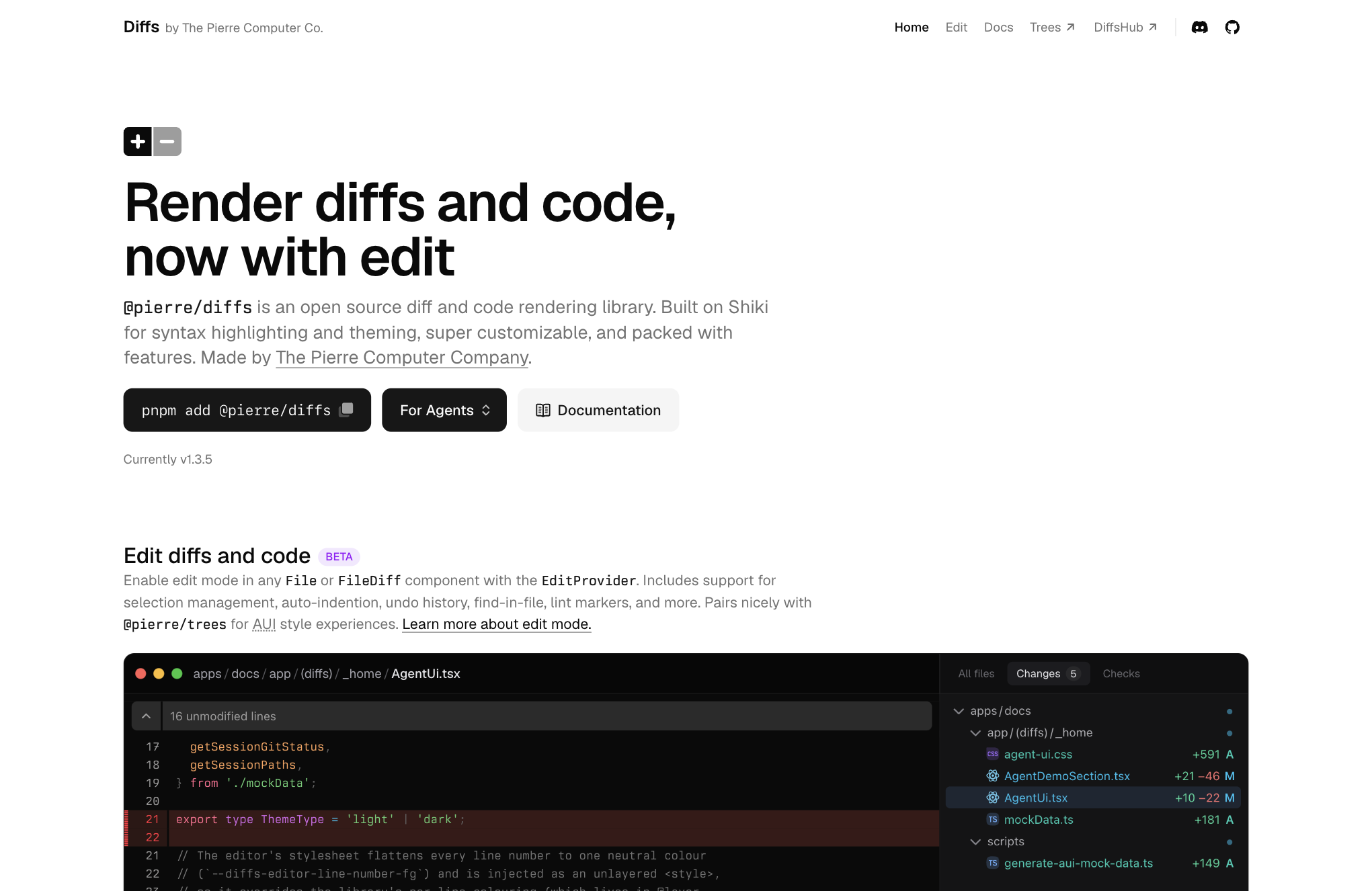The image size is (1372, 891).
Task: Switch to the Checks tab
Action: coord(1121,673)
